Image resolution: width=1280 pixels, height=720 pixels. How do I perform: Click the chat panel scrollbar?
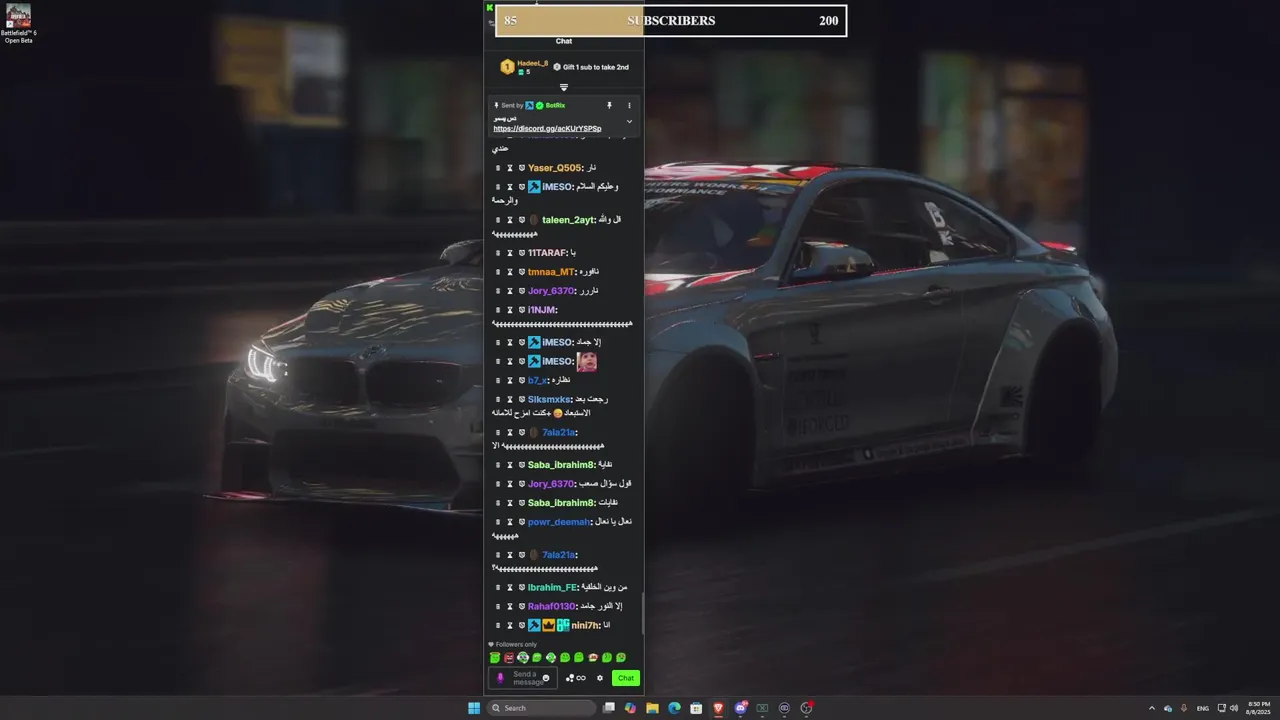coord(642,612)
